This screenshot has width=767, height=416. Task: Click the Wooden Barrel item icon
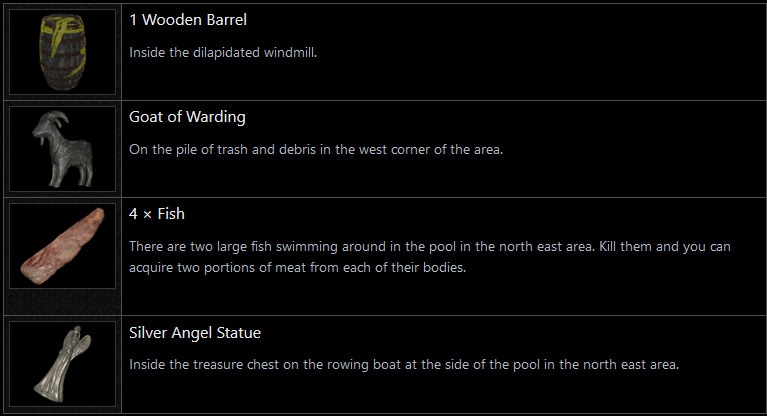coord(62,51)
